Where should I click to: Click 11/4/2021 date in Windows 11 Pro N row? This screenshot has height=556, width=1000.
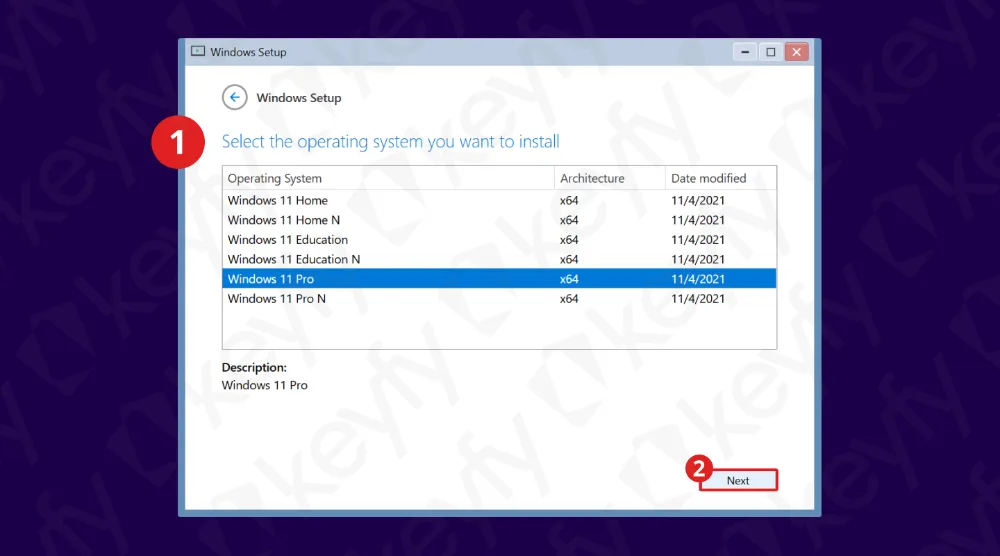(698, 298)
